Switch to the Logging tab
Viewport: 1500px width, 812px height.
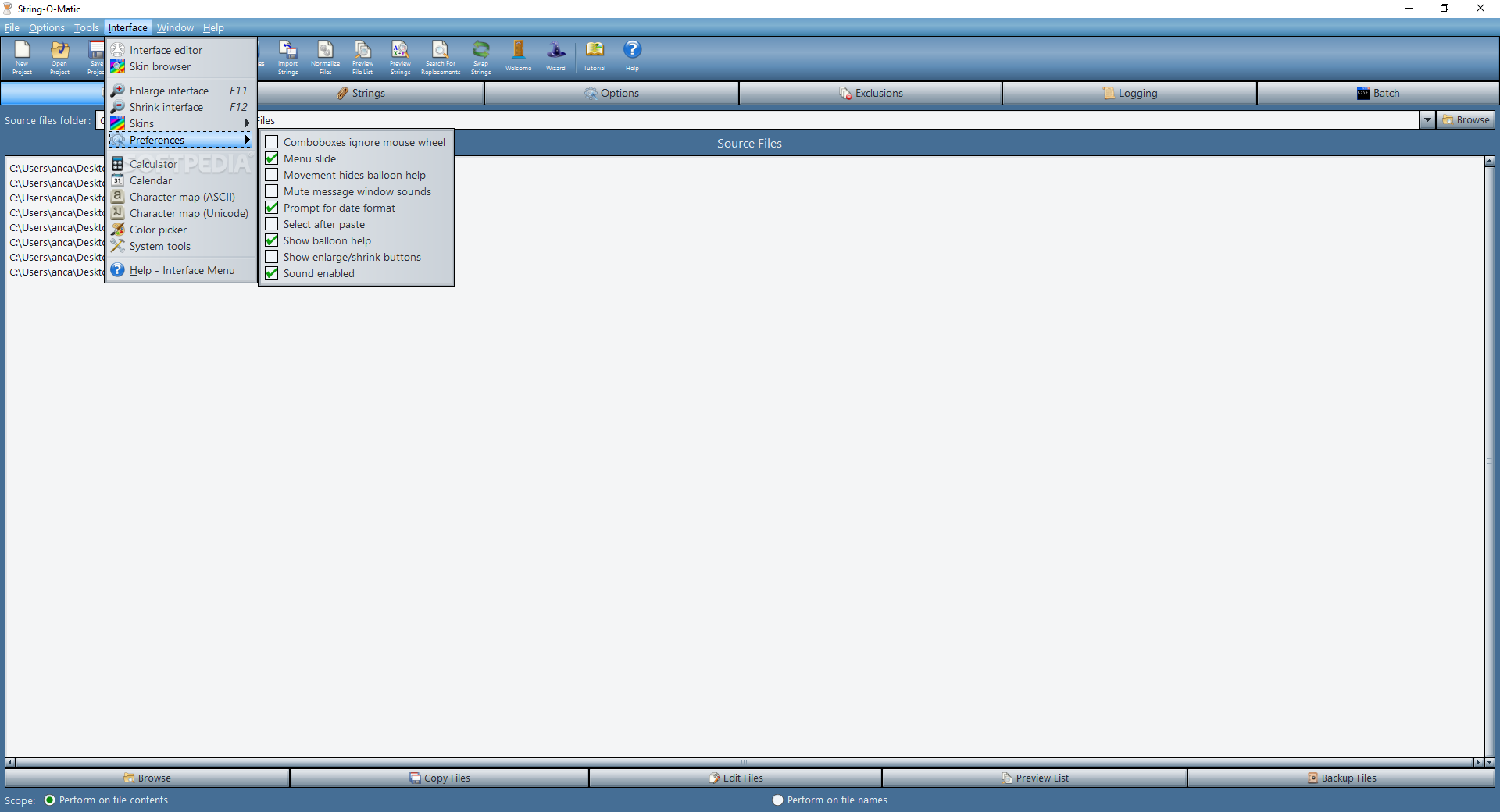point(1130,93)
